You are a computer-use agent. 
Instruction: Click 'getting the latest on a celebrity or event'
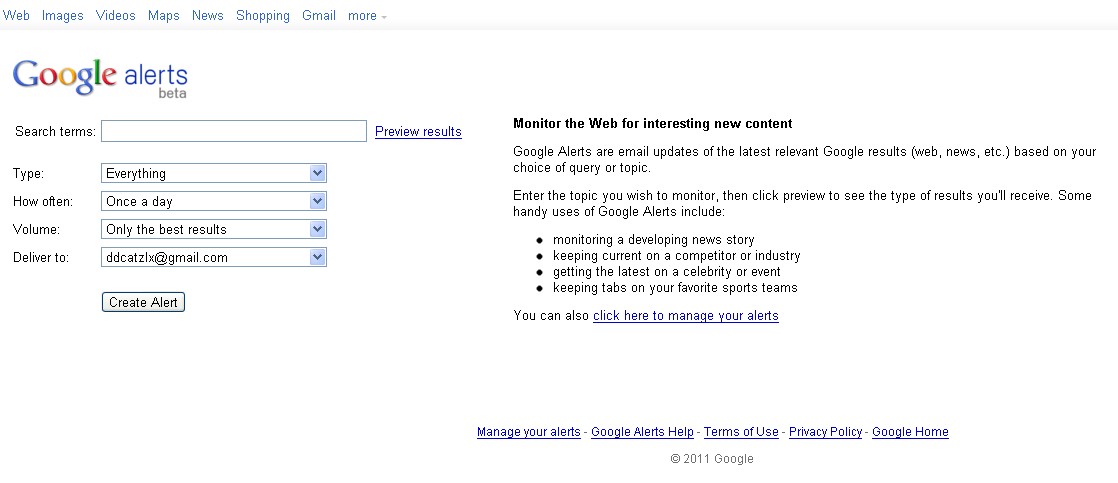point(667,272)
